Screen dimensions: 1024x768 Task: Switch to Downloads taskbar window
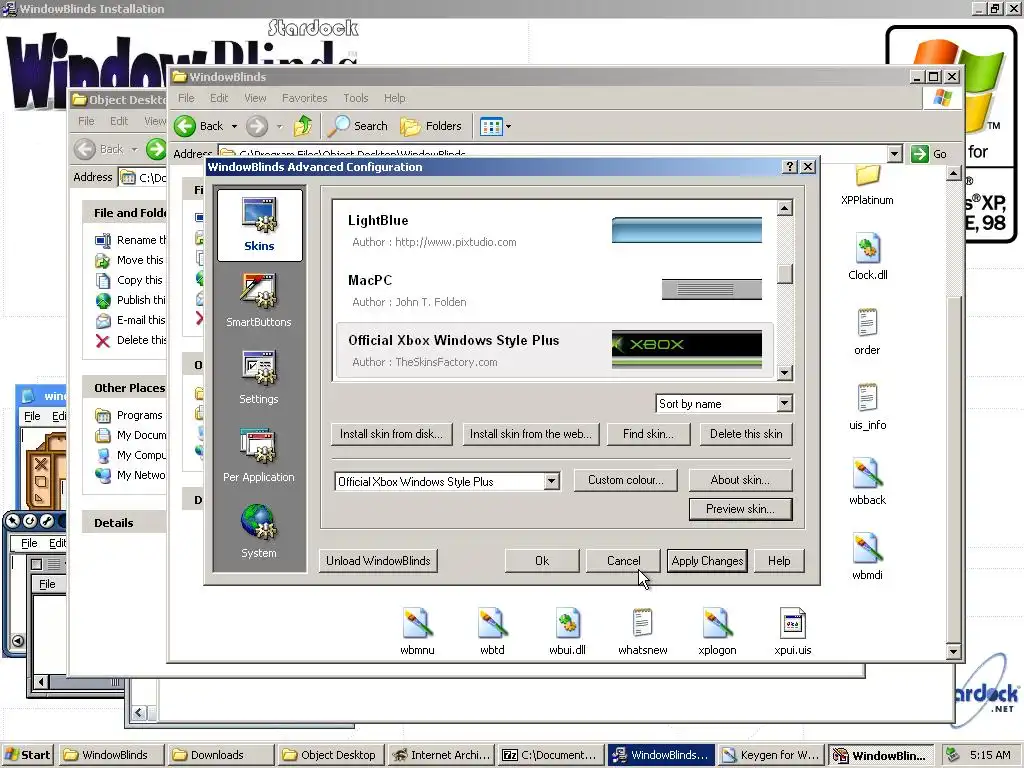pyautogui.click(x=219, y=755)
